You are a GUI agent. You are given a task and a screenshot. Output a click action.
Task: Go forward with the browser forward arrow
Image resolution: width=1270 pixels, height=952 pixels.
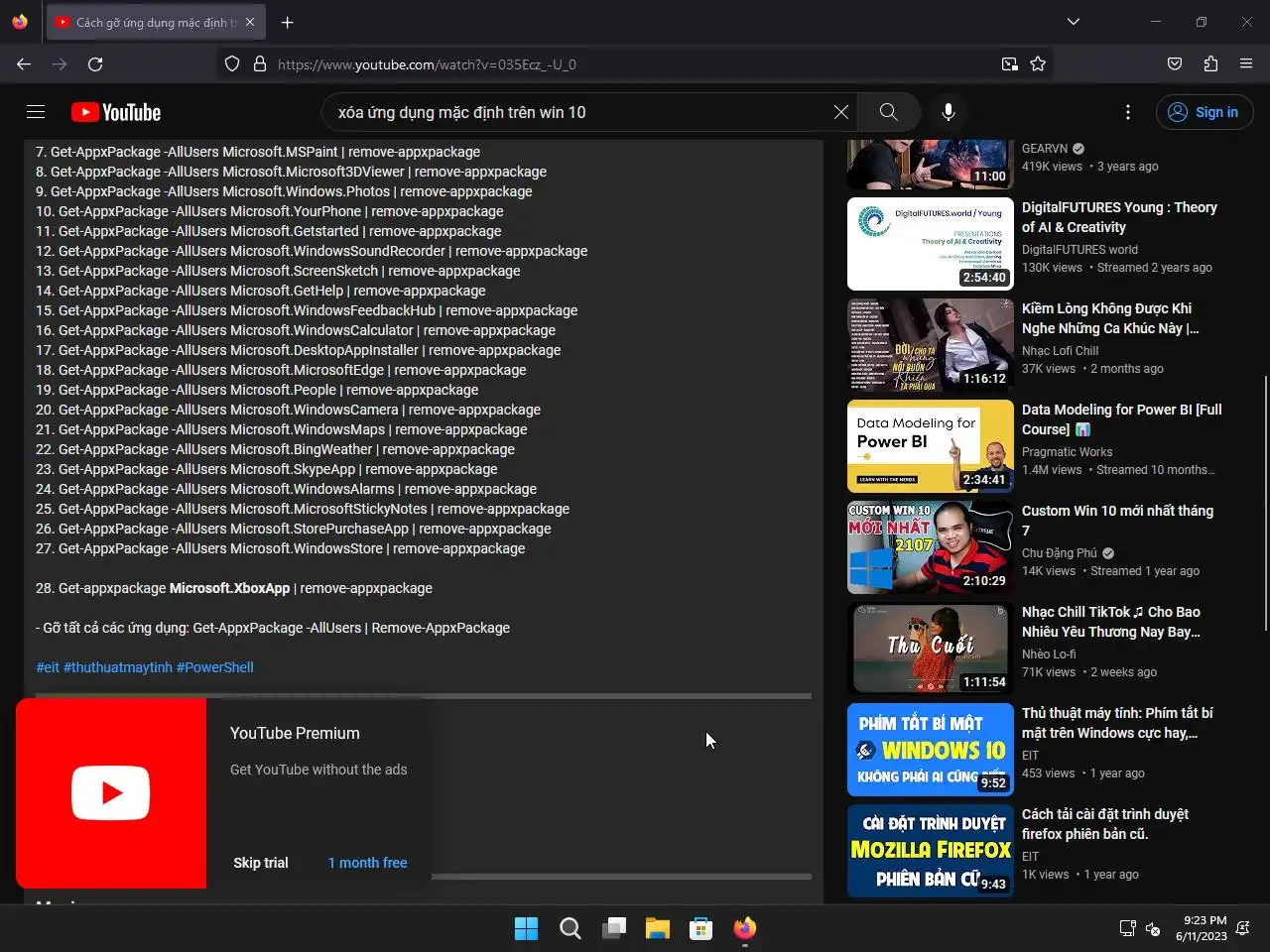tap(60, 64)
